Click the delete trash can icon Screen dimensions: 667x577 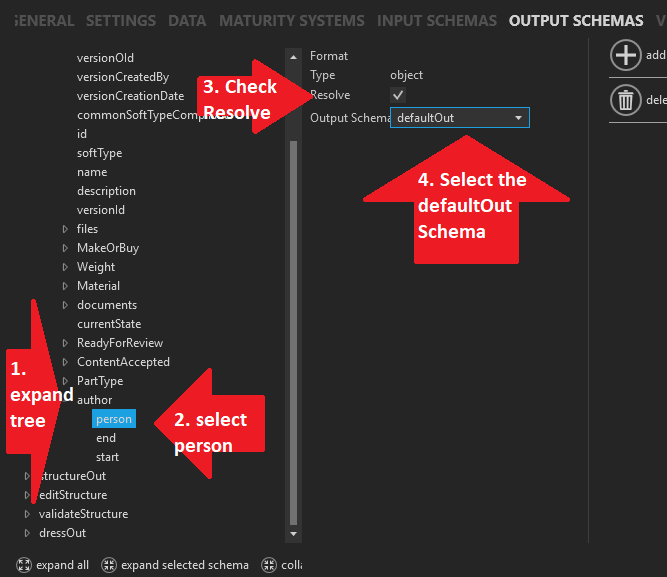pyautogui.click(x=625, y=100)
